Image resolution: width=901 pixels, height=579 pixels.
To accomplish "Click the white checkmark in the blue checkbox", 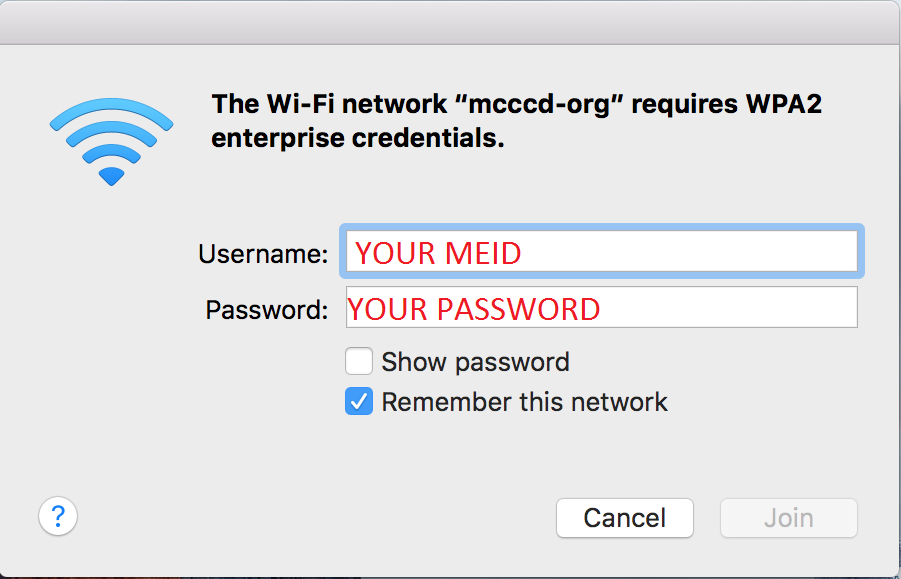I will (x=359, y=402).
